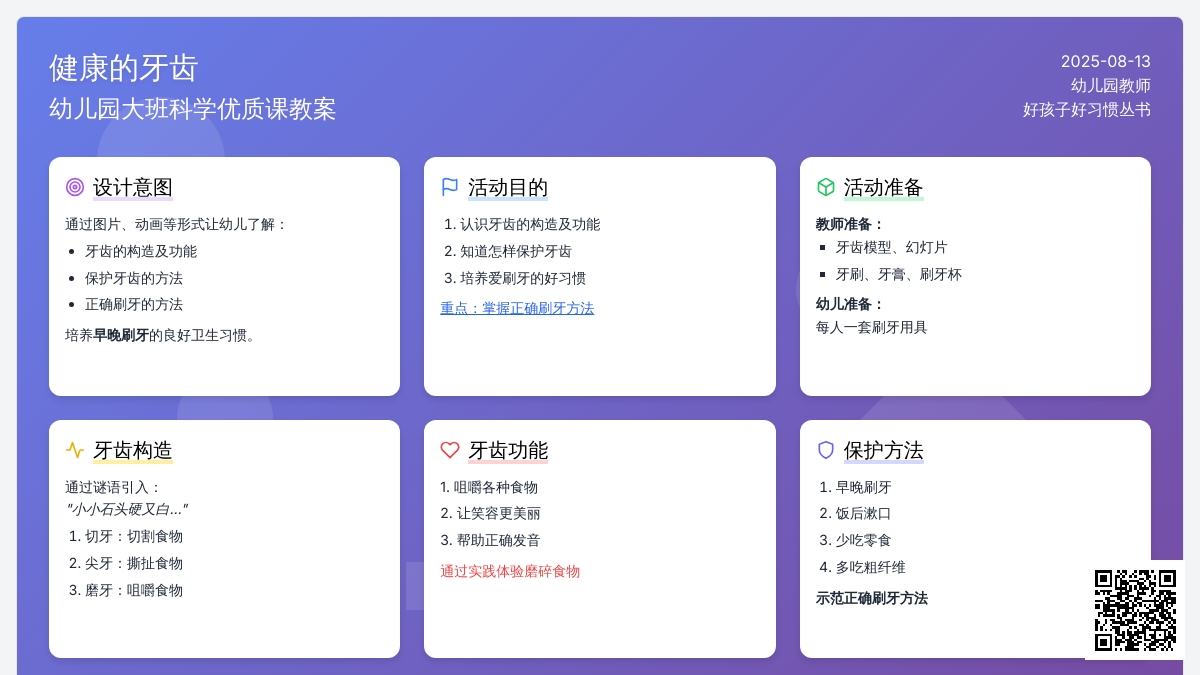Click the bullet 正确刷牙的方法

pyautogui.click(x=134, y=304)
